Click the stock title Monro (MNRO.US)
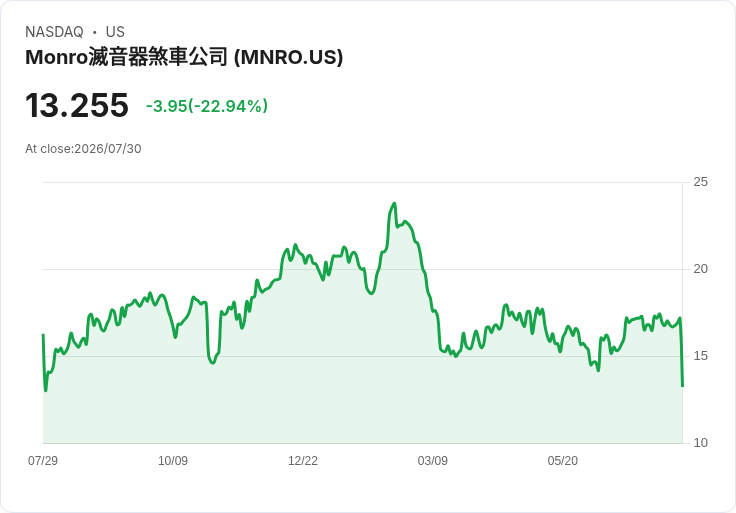The width and height of the screenshot is (736, 513). 184,57
